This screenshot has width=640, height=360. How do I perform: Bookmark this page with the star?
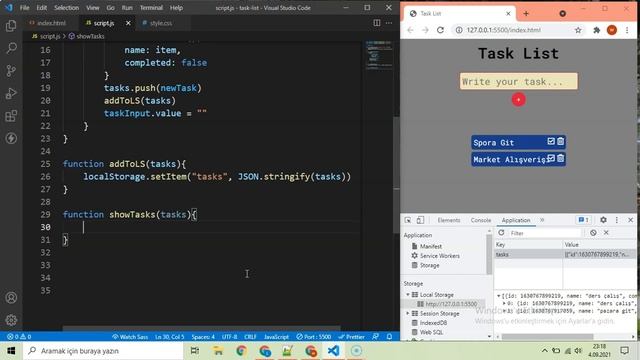coord(578,30)
